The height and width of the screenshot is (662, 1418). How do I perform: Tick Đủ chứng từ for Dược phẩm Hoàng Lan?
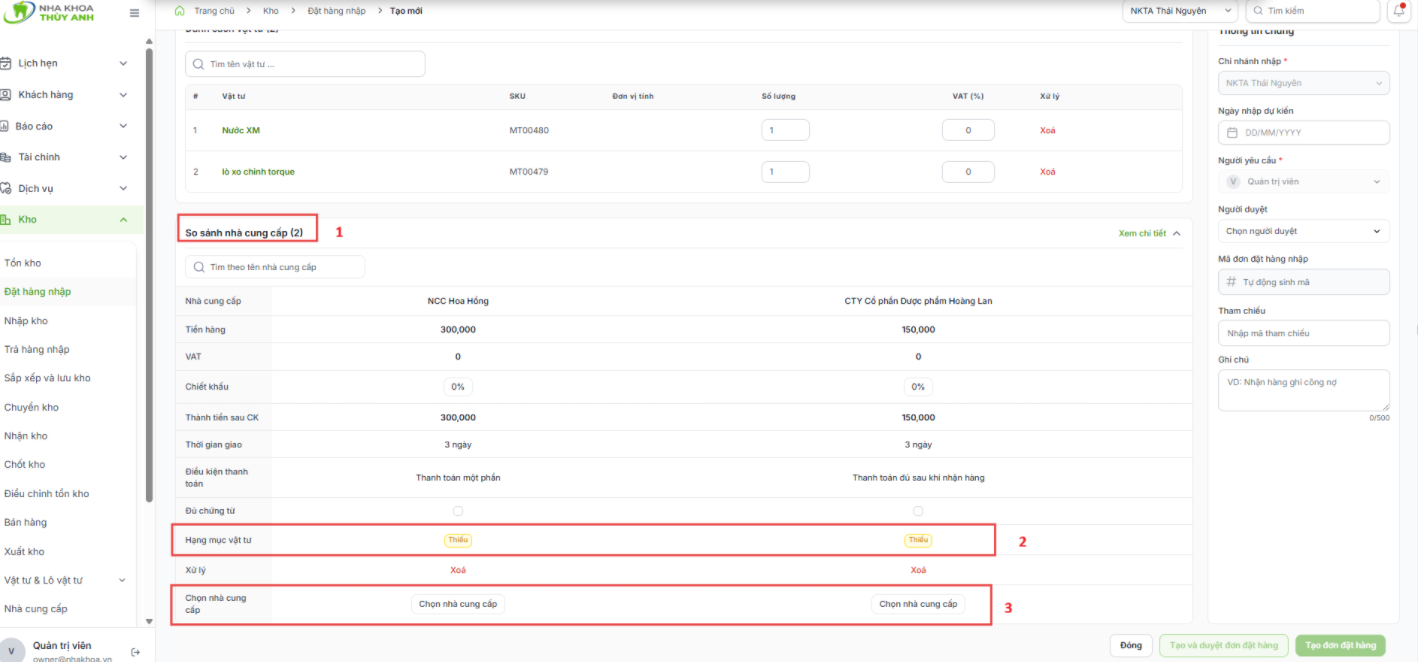tap(918, 511)
